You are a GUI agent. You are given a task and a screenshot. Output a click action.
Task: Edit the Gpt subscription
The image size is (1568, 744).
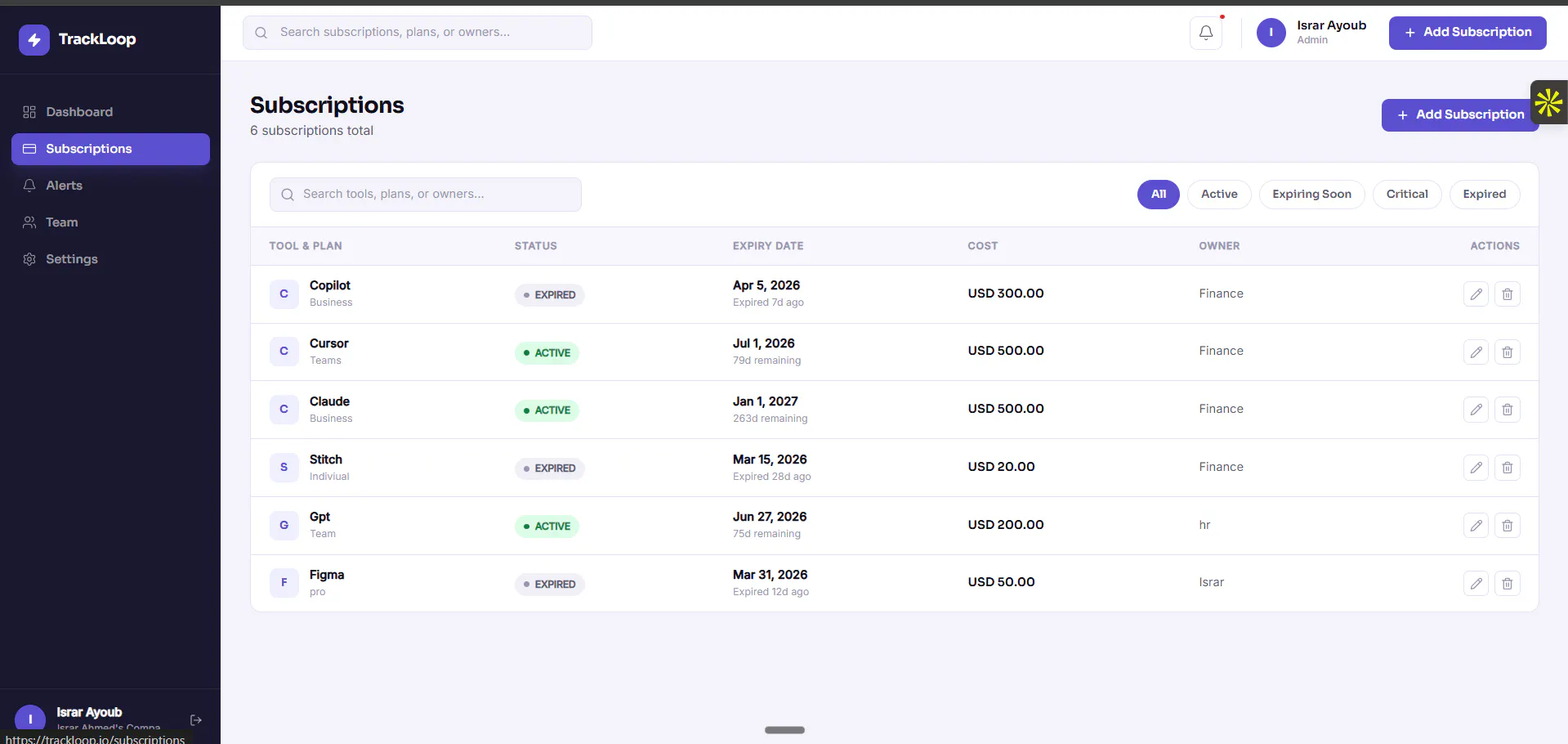(1476, 526)
